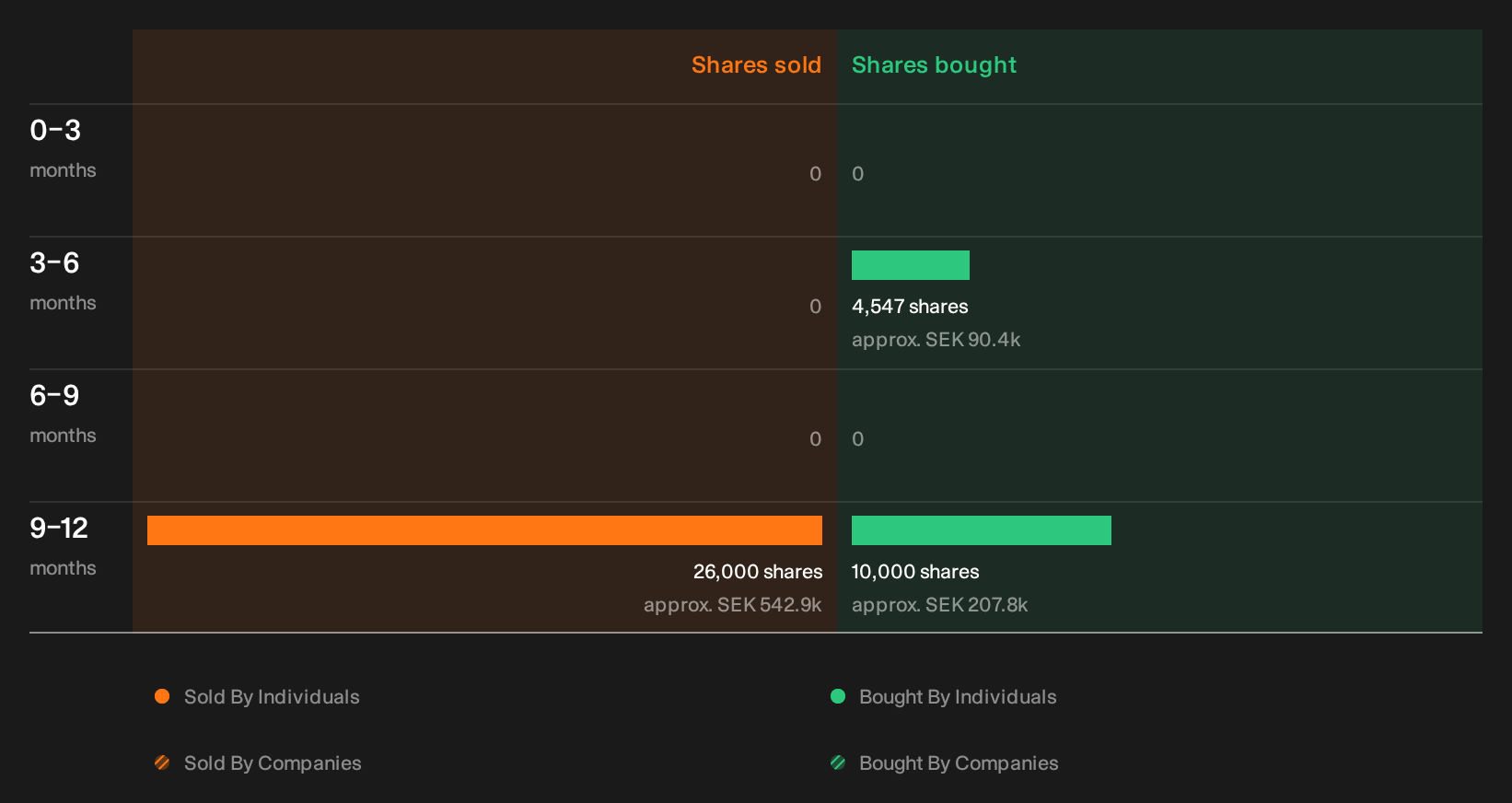1512x803 pixels.
Task: Click the Shares bought column header
Action: 934,65
